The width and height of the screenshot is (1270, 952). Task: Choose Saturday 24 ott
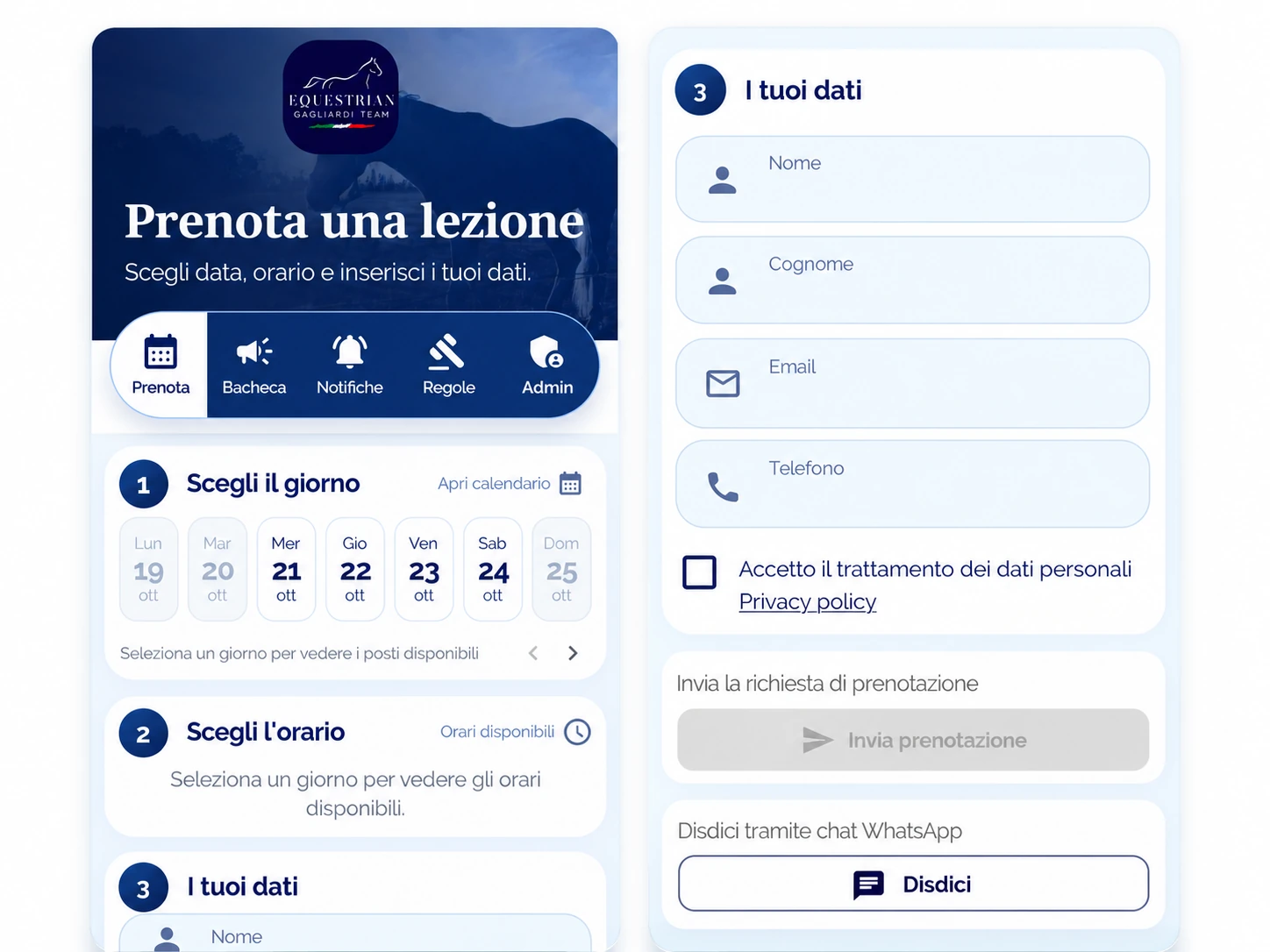click(x=493, y=569)
